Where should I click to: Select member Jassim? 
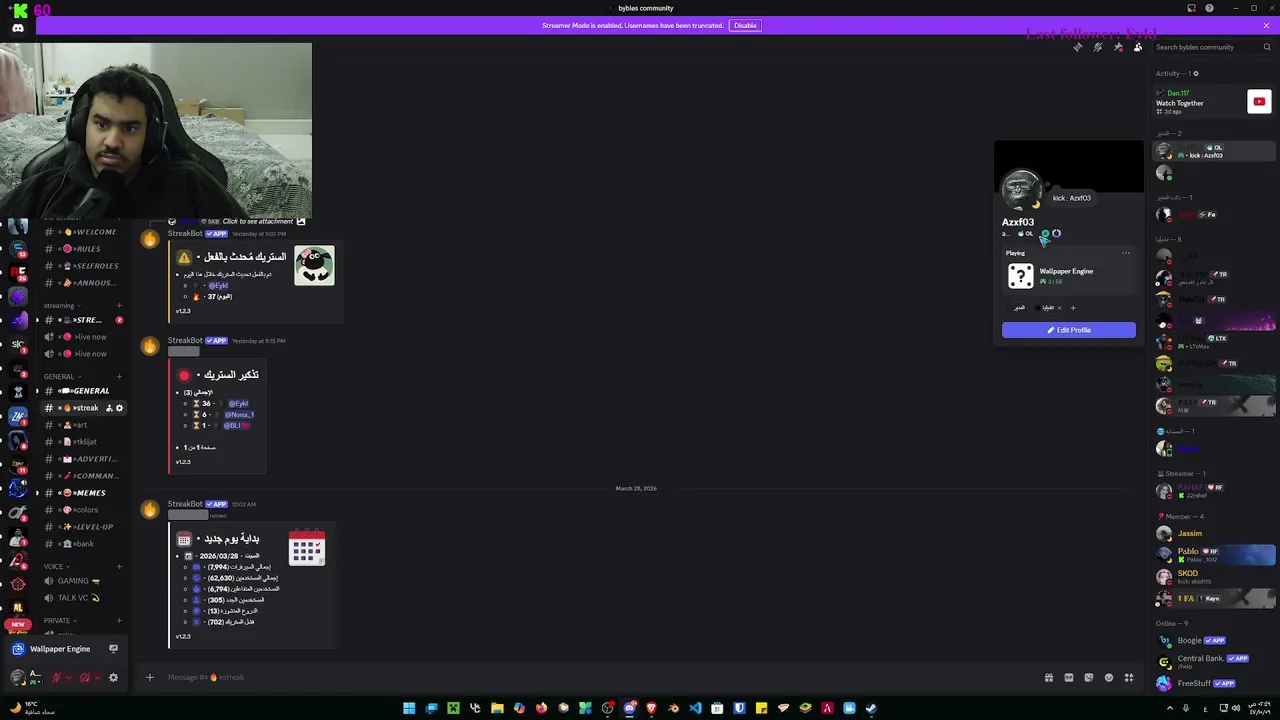[x=1215, y=534]
